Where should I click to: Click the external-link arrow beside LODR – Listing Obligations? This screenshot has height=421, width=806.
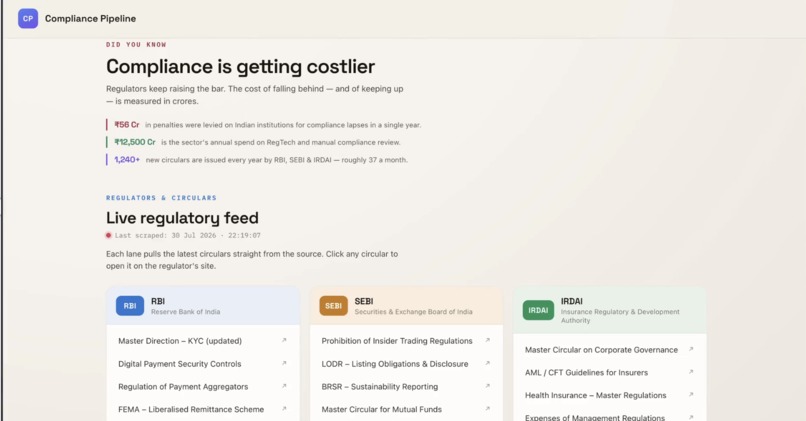pos(487,363)
